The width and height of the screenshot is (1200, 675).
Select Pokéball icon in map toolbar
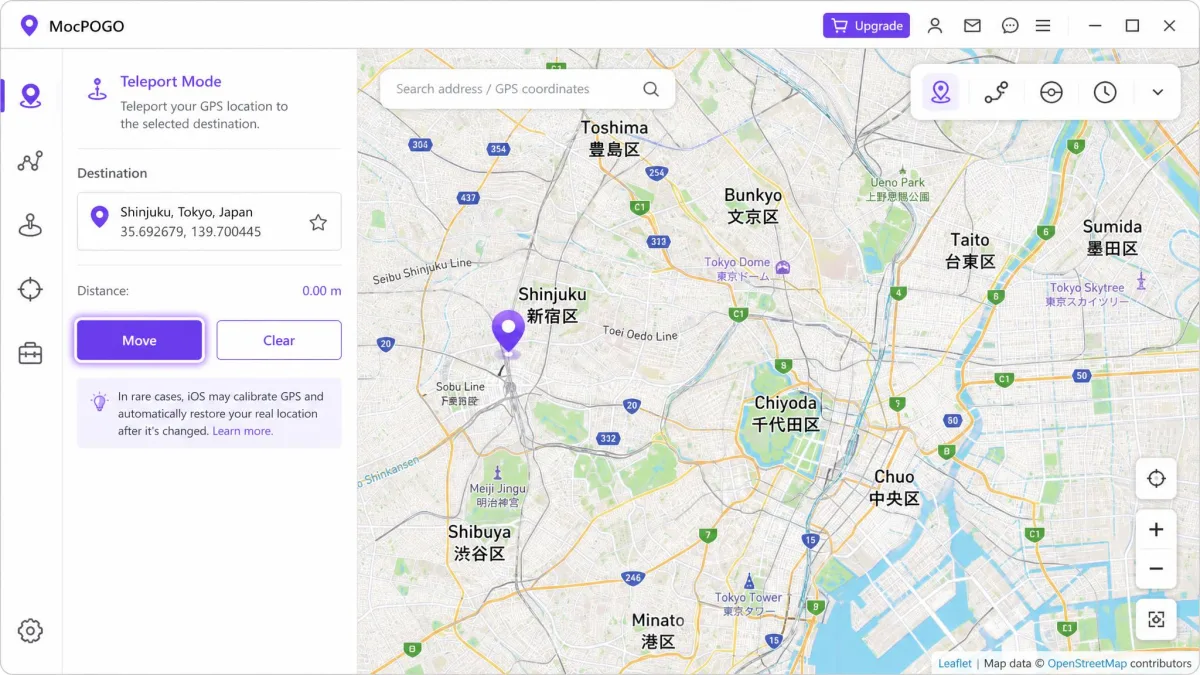click(x=1051, y=92)
